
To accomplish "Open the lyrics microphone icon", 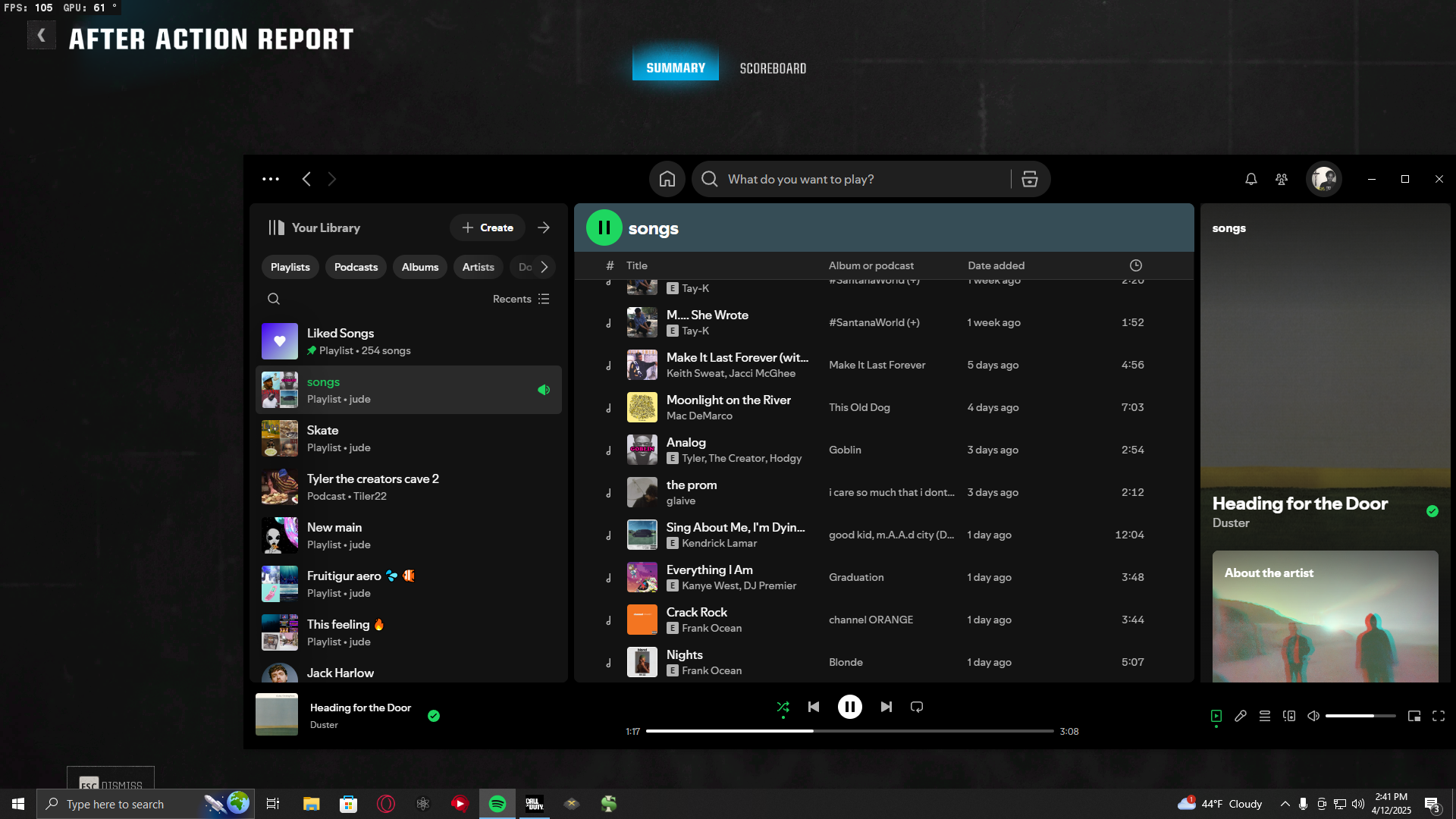I will 1241,716.
